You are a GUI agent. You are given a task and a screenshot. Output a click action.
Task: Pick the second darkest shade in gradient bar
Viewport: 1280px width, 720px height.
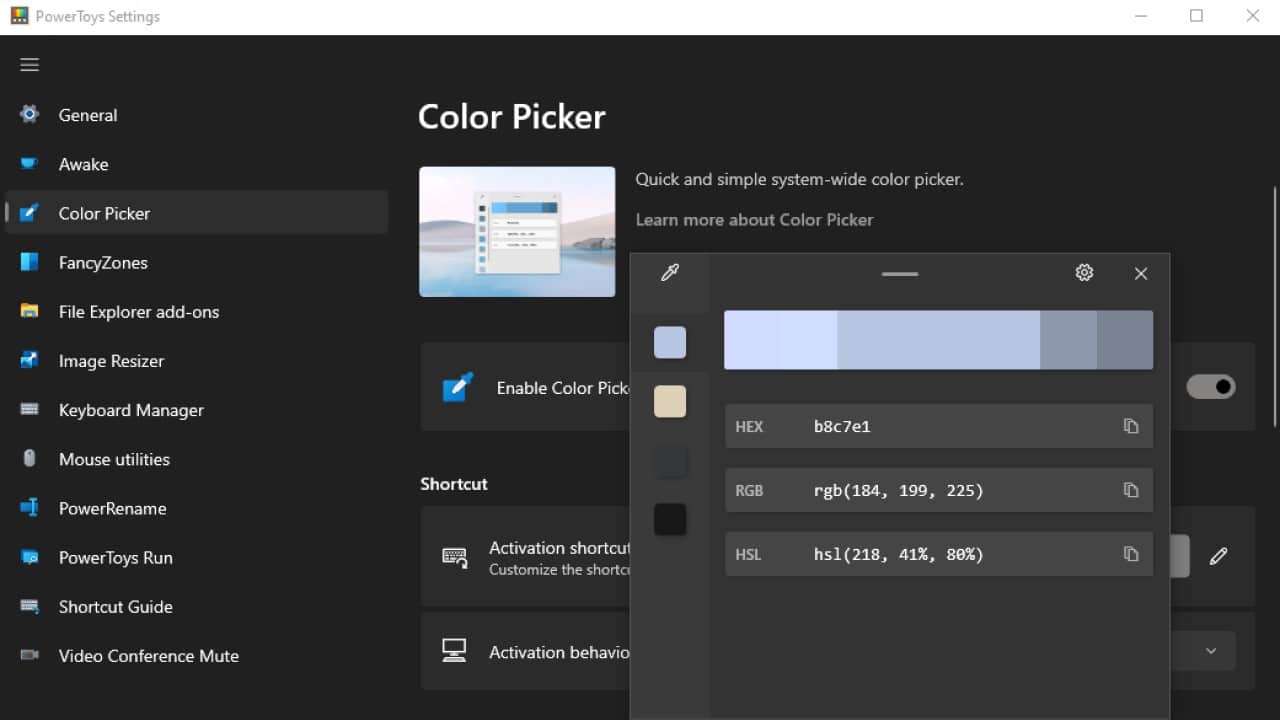[1068, 340]
